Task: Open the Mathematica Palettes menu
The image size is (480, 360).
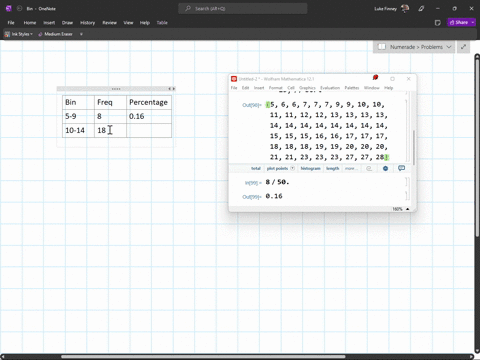Action: pyautogui.click(x=352, y=88)
